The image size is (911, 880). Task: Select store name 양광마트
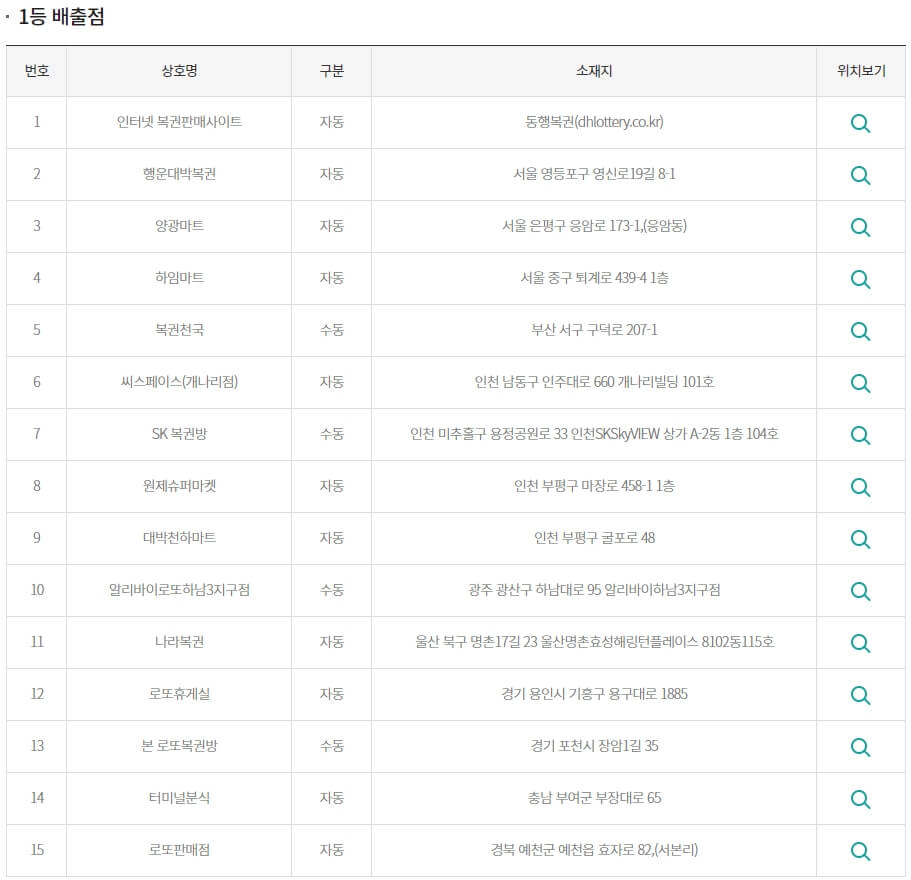179,225
